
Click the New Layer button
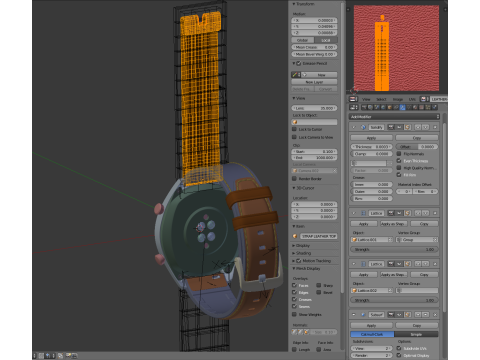point(314,82)
